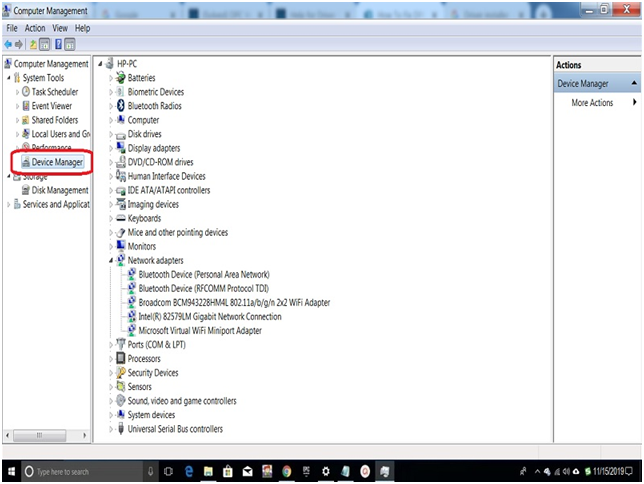Click the Task View taskbar button
This screenshot has width=644, height=484.
click(x=168, y=471)
